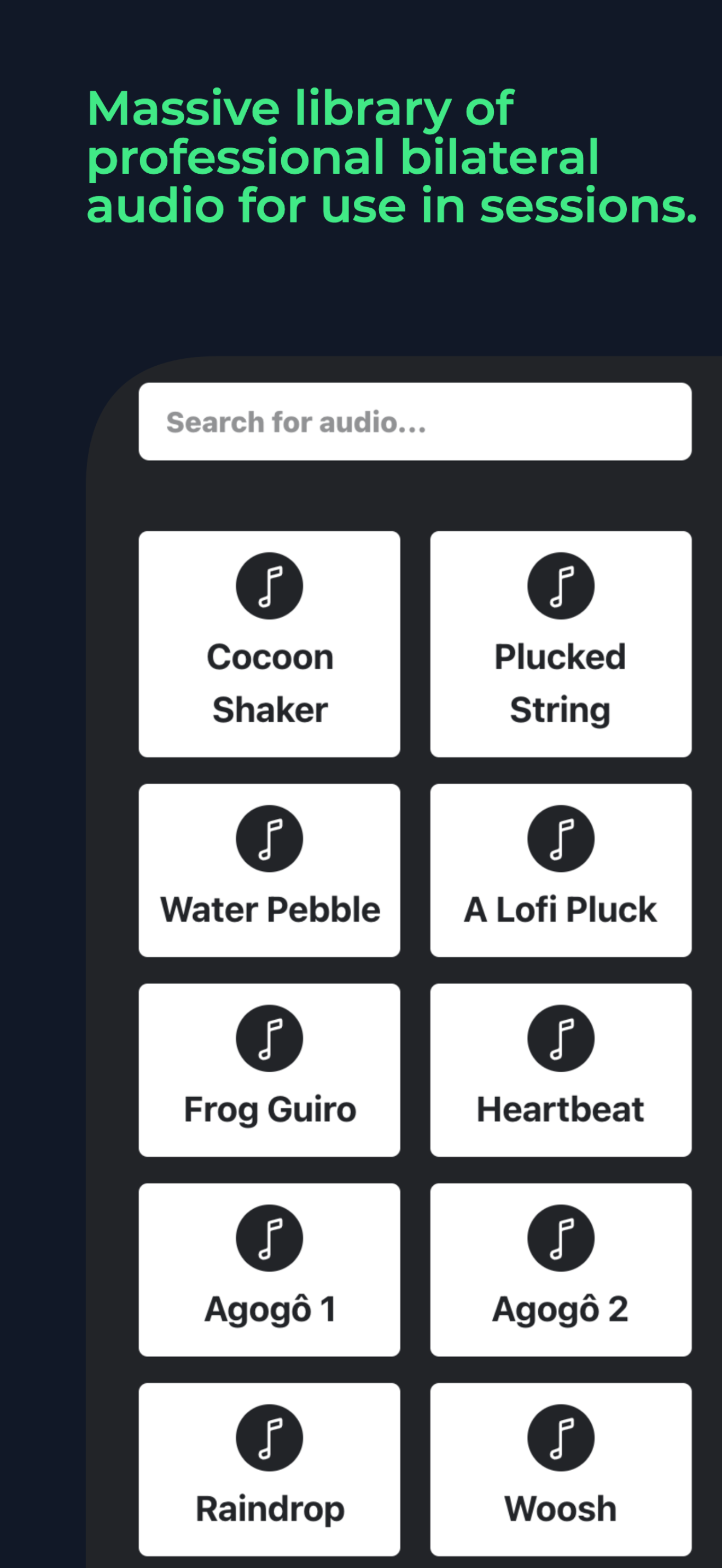Tap the A Lofi Pluck note icon
The width and height of the screenshot is (722, 1568).
tap(561, 838)
